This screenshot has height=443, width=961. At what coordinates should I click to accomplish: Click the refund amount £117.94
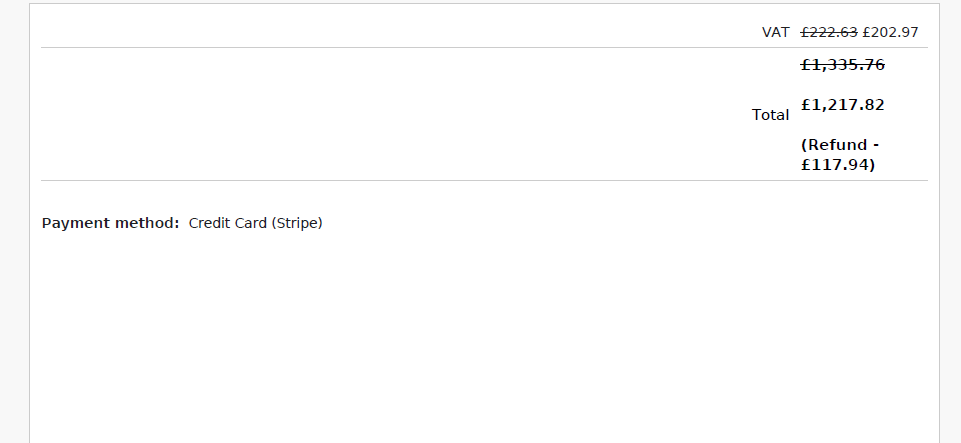[838, 165]
